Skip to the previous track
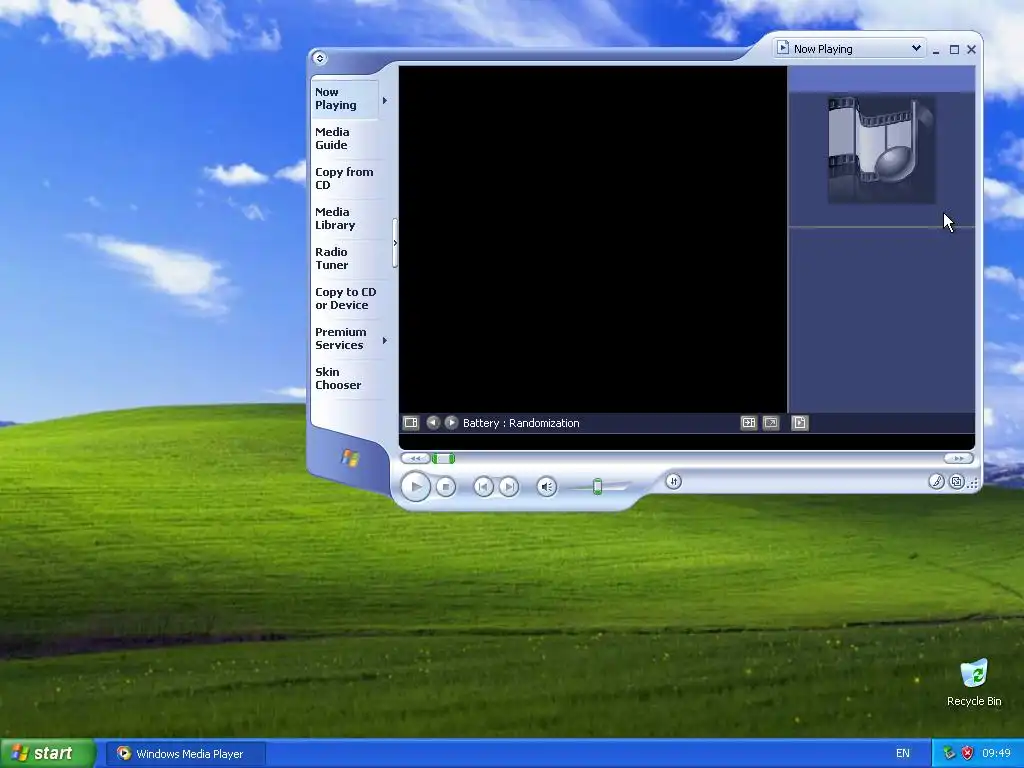The width and height of the screenshot is (1024, 768). coord(483,487)
